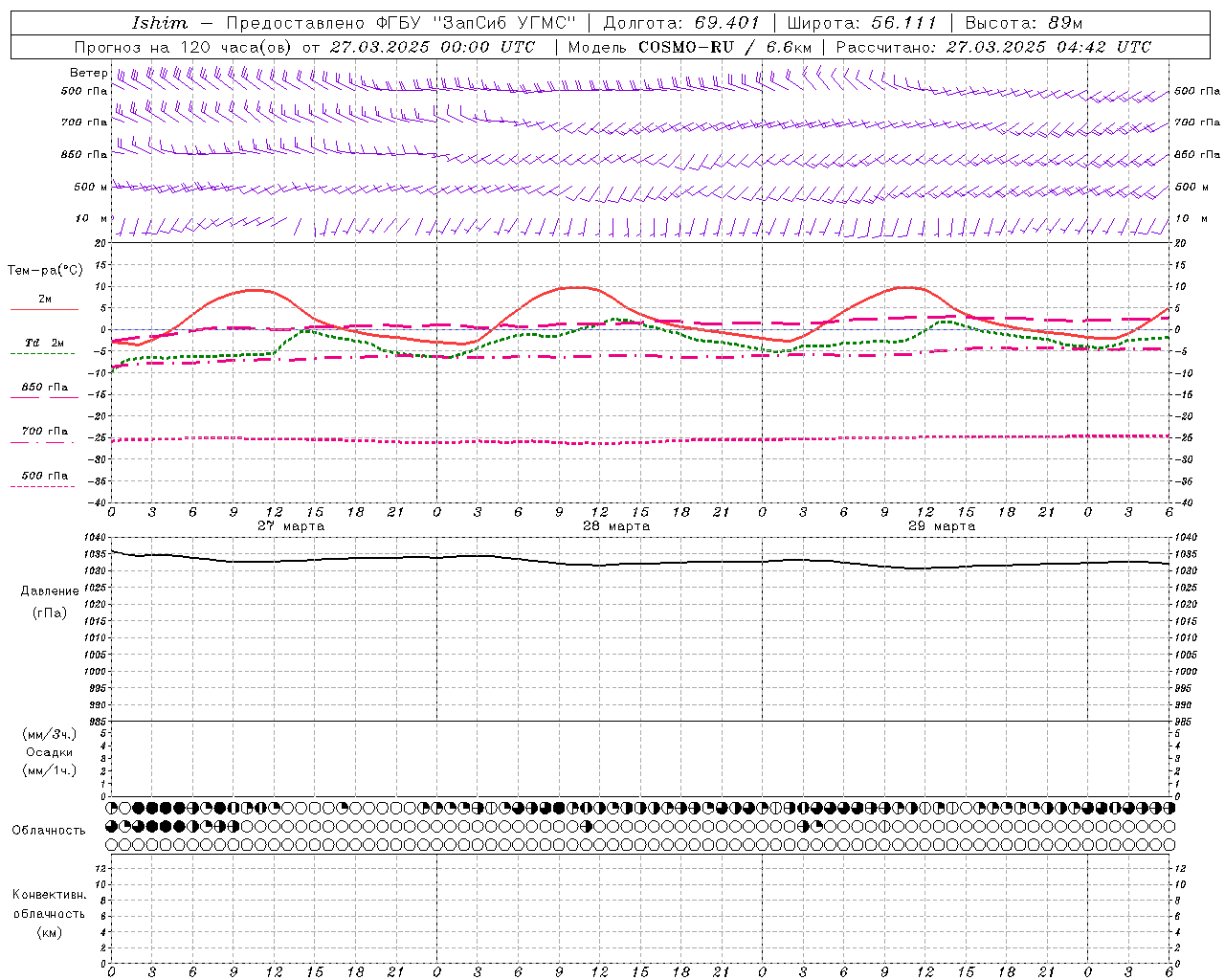Click the "Тем-ра(°C)" temperature axis label
1225x980 pixels.
point(45,270)
